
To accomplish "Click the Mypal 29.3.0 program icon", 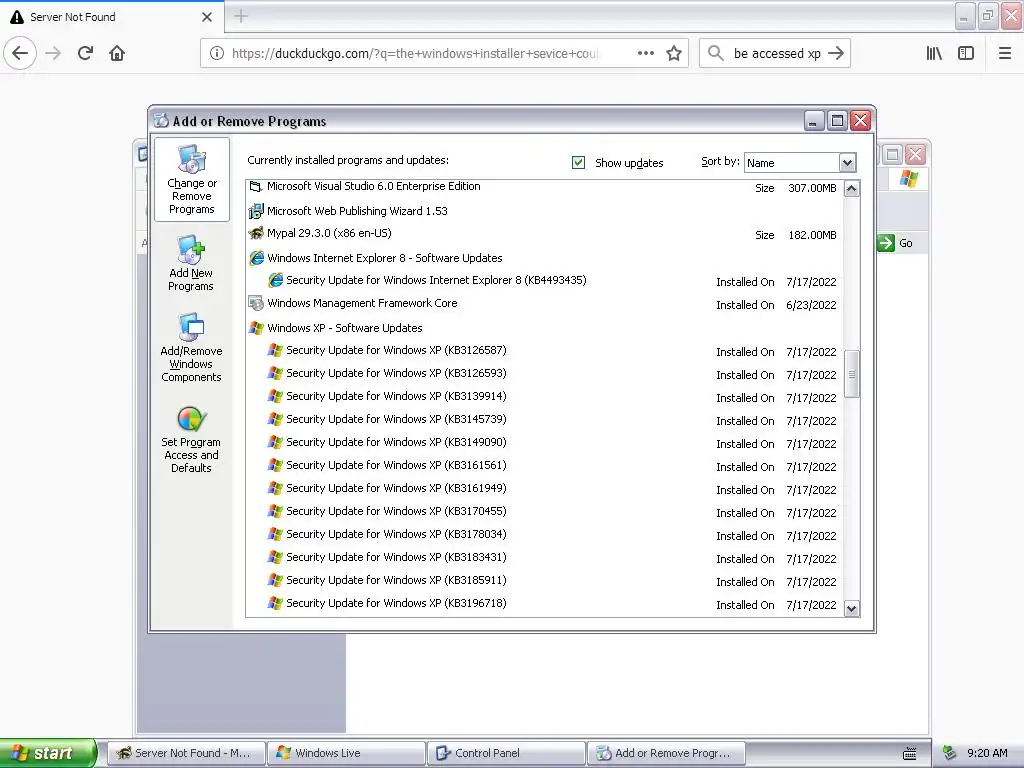I will [x=256, y=233].
